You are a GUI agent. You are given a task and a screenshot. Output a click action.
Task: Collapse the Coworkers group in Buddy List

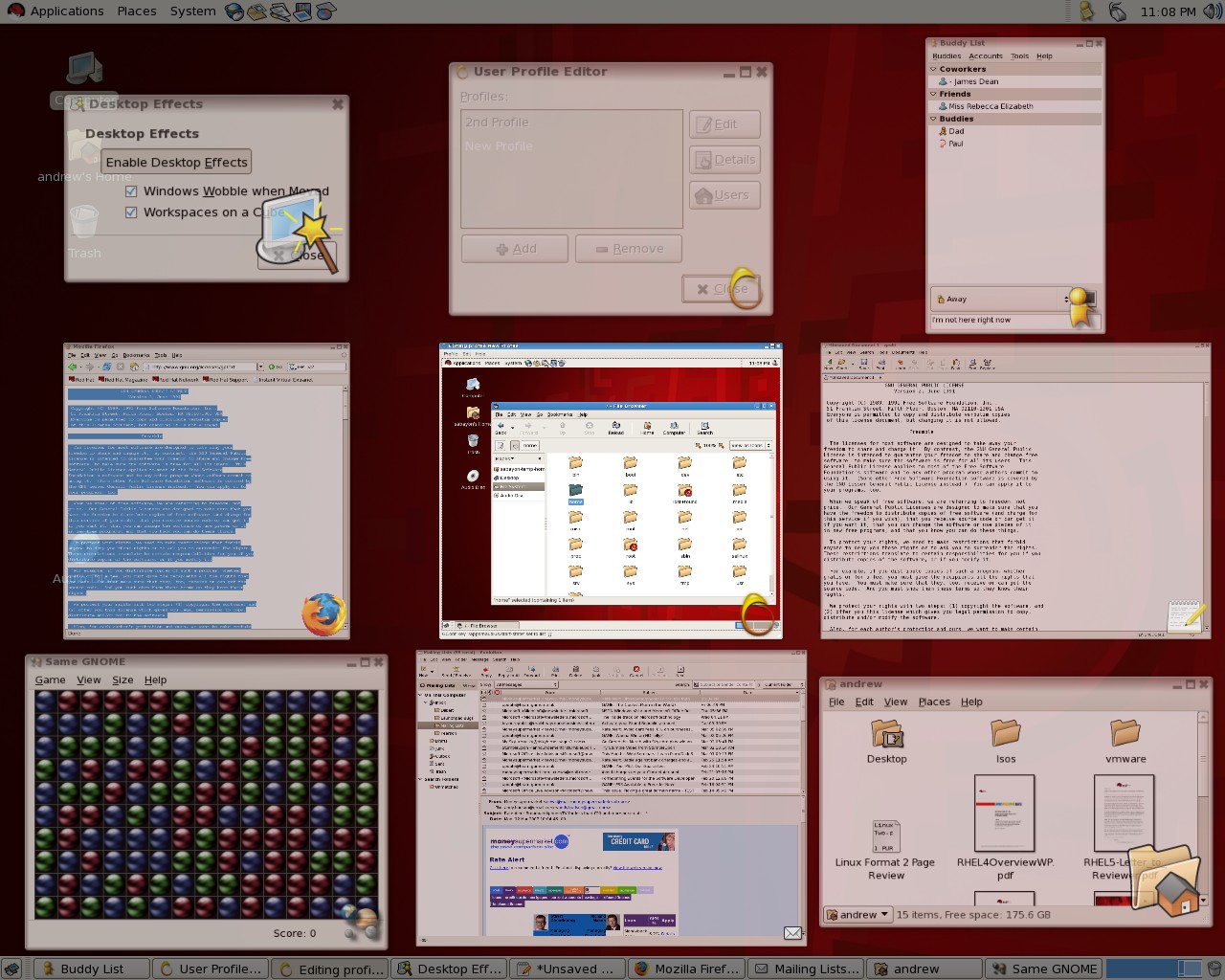point(934,69)
